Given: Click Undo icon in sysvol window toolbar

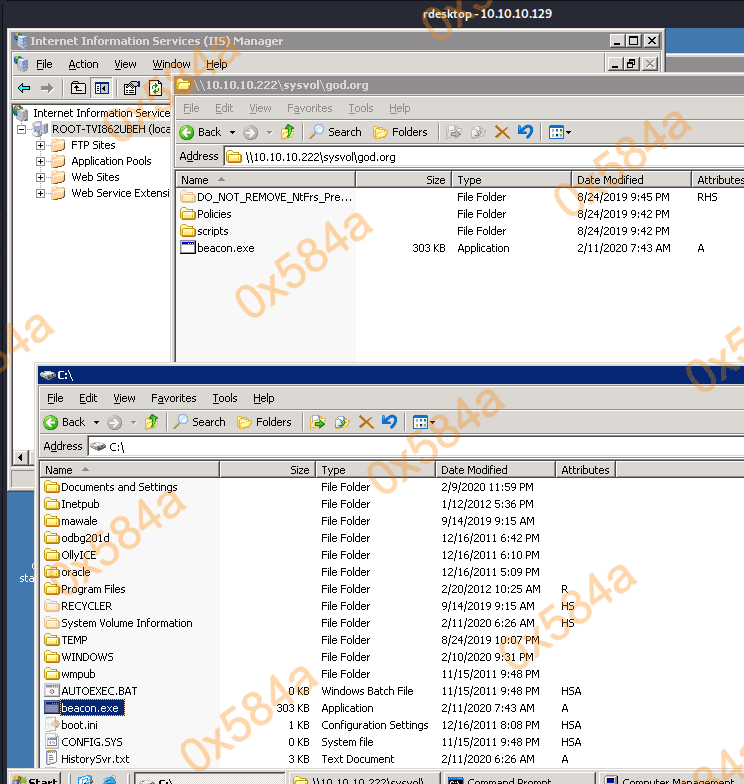Looking at the screenshot, I should point(525,132).
